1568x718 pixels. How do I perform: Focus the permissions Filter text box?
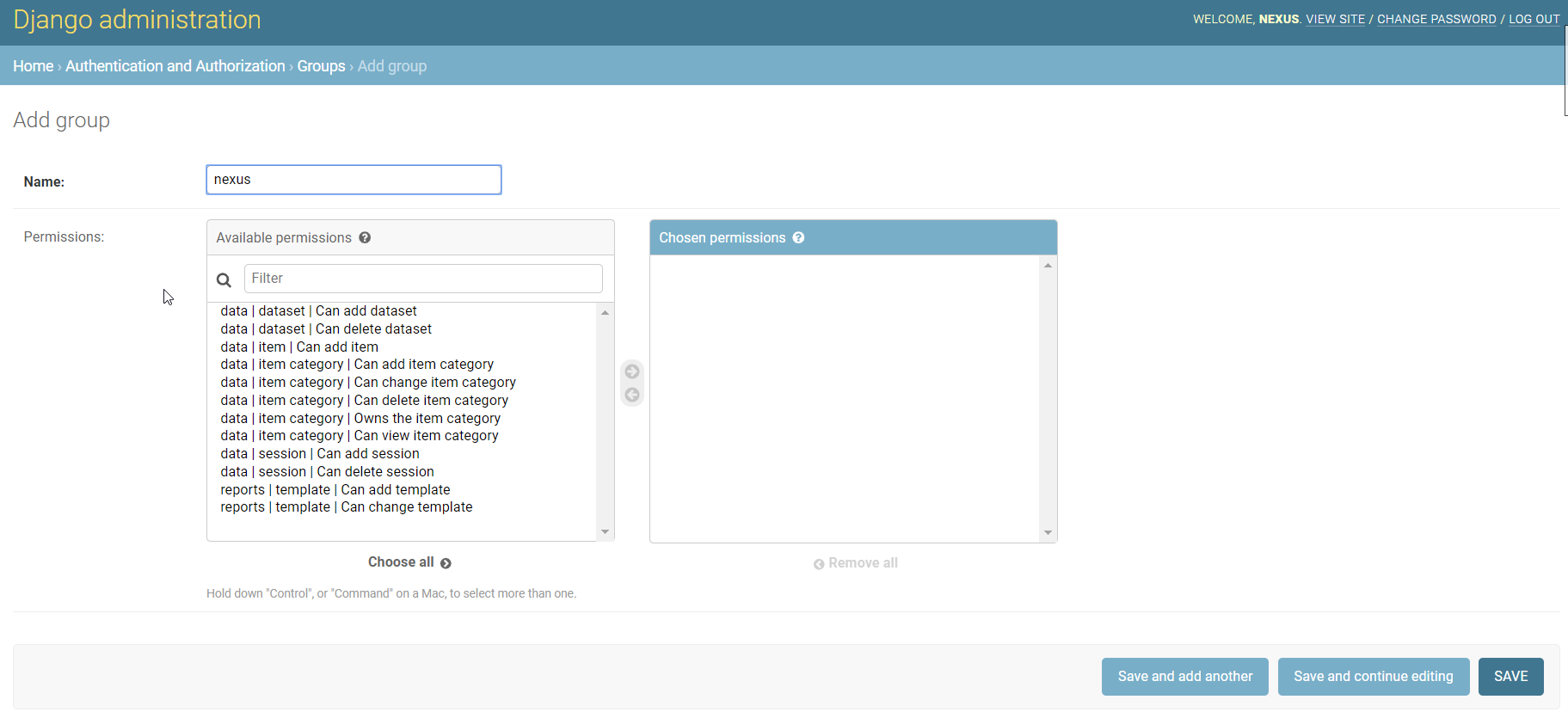pyautogui.click(x=423, y=279)
